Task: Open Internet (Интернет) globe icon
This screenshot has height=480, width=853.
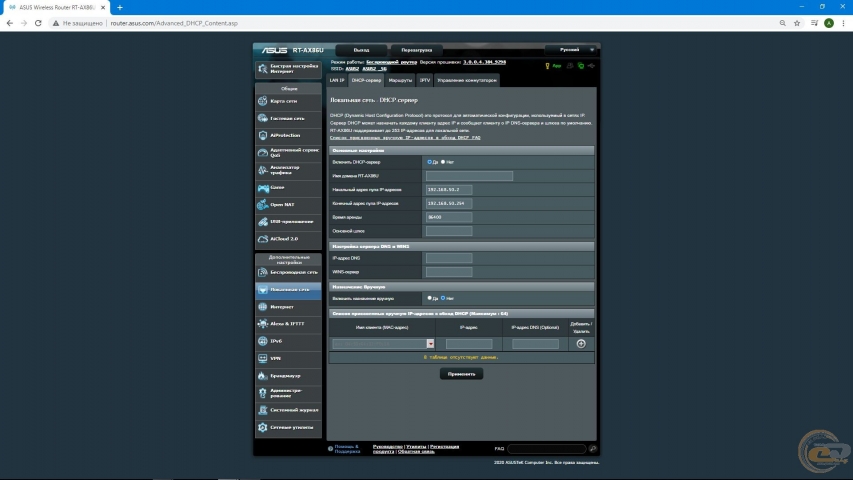Action: tap(263, 307)
